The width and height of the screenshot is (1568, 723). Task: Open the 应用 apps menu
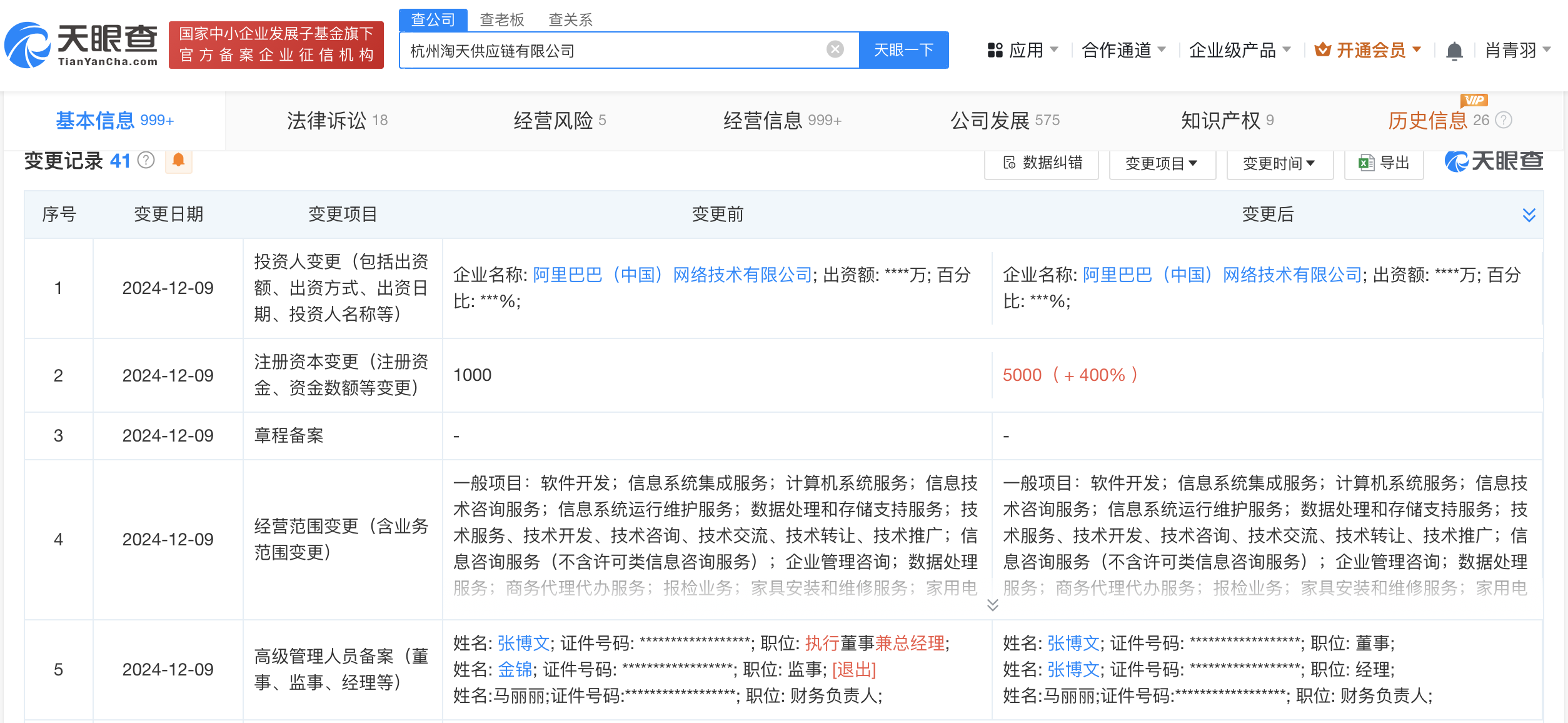pos(1022,50)
